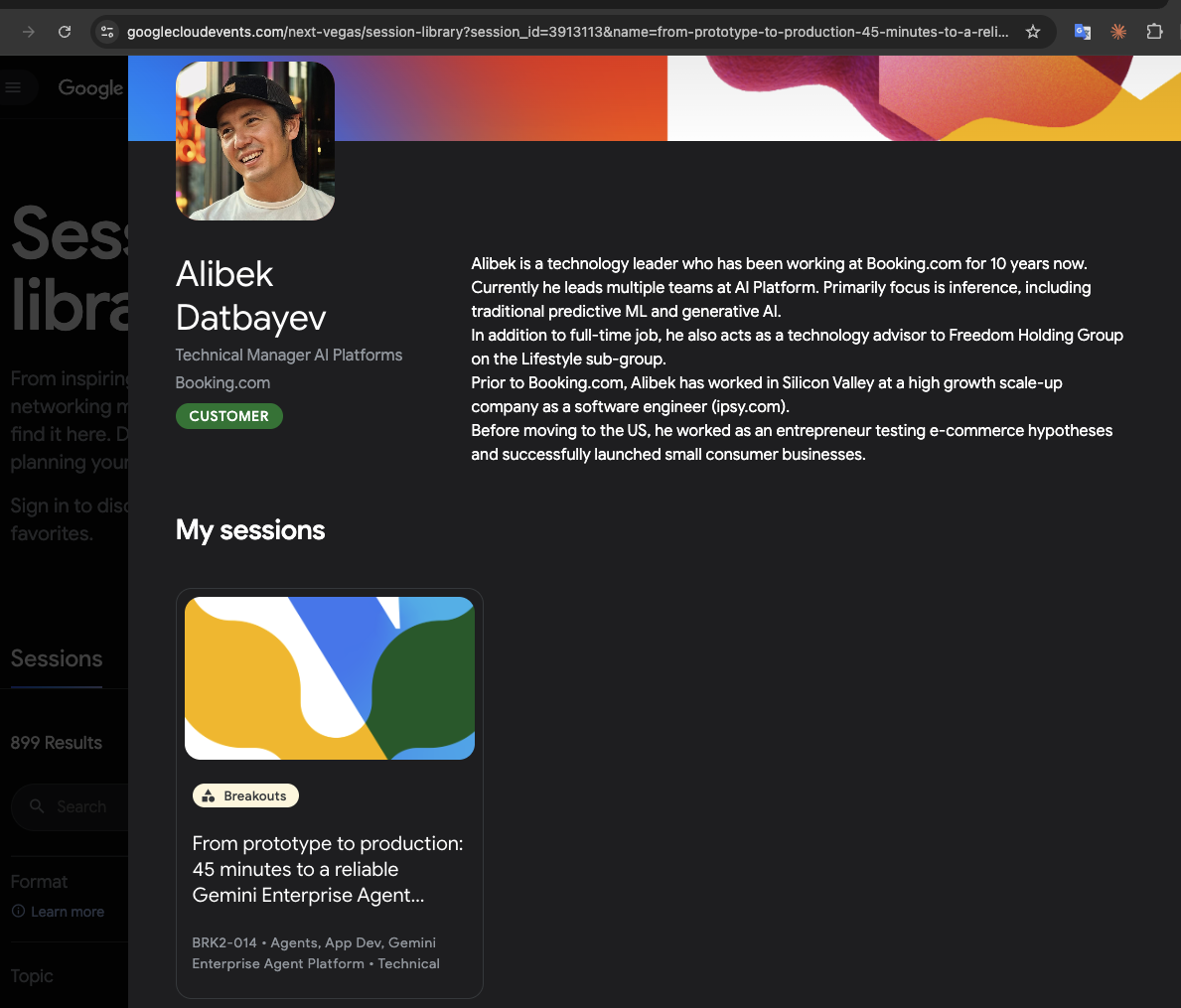Open the Learn more link under Format
The width and height of the screenshot is (1181, 1008).
point(67,912)
